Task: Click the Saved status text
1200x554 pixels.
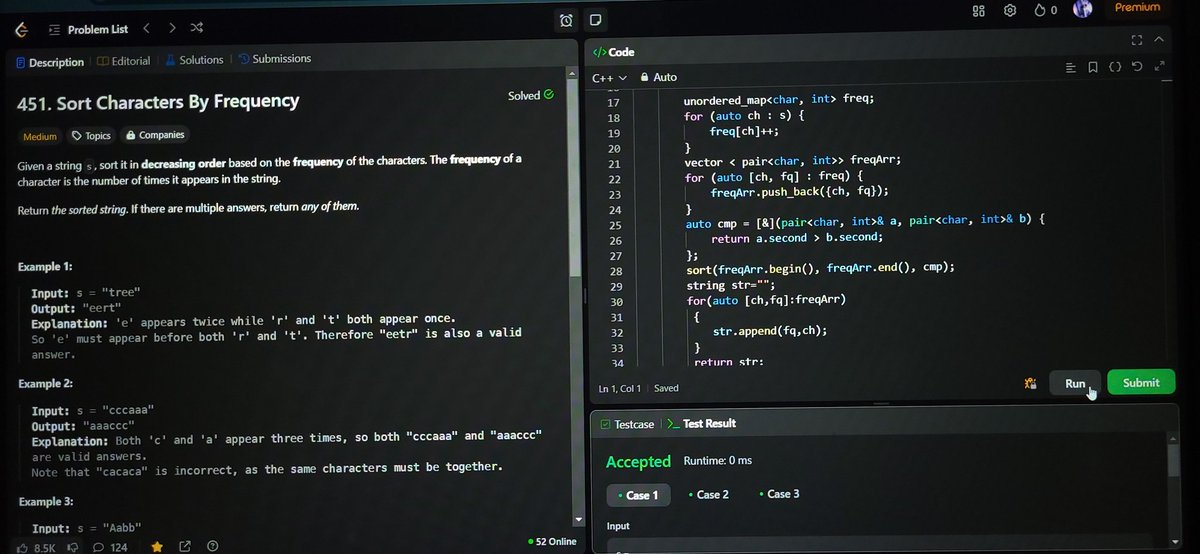Action: (x=666, y=388)
